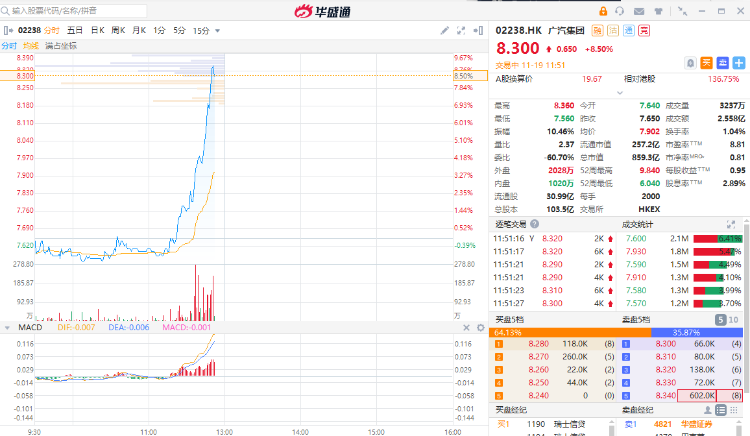750x436 pixels.
Task: Click broker 华盛证券 in sell queue
Action: point(696,424)
